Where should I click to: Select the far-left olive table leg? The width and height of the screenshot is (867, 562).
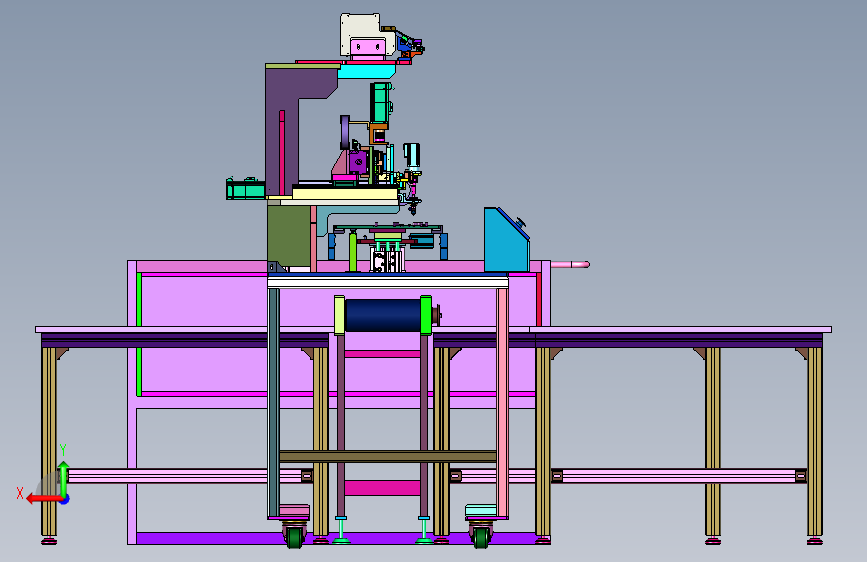coord(49,443)
